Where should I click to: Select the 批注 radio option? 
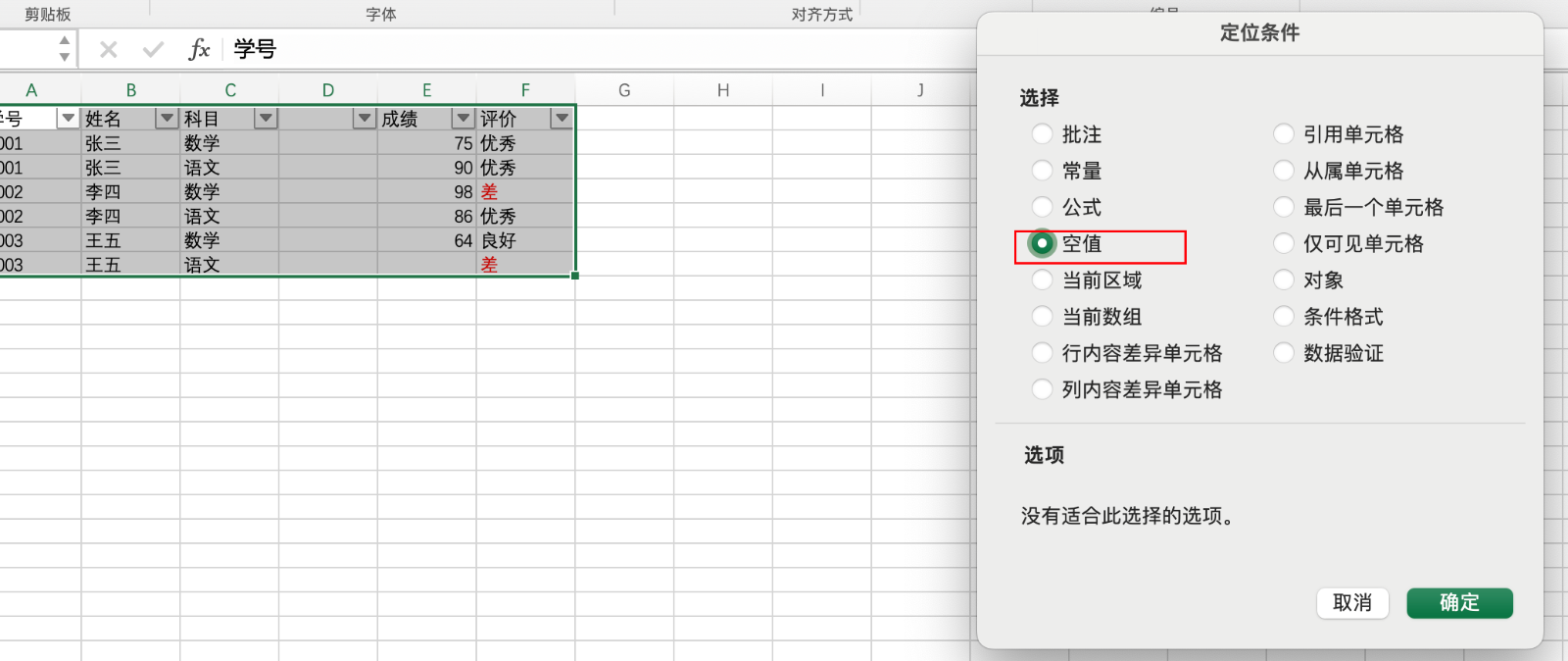pos(1043,134)
